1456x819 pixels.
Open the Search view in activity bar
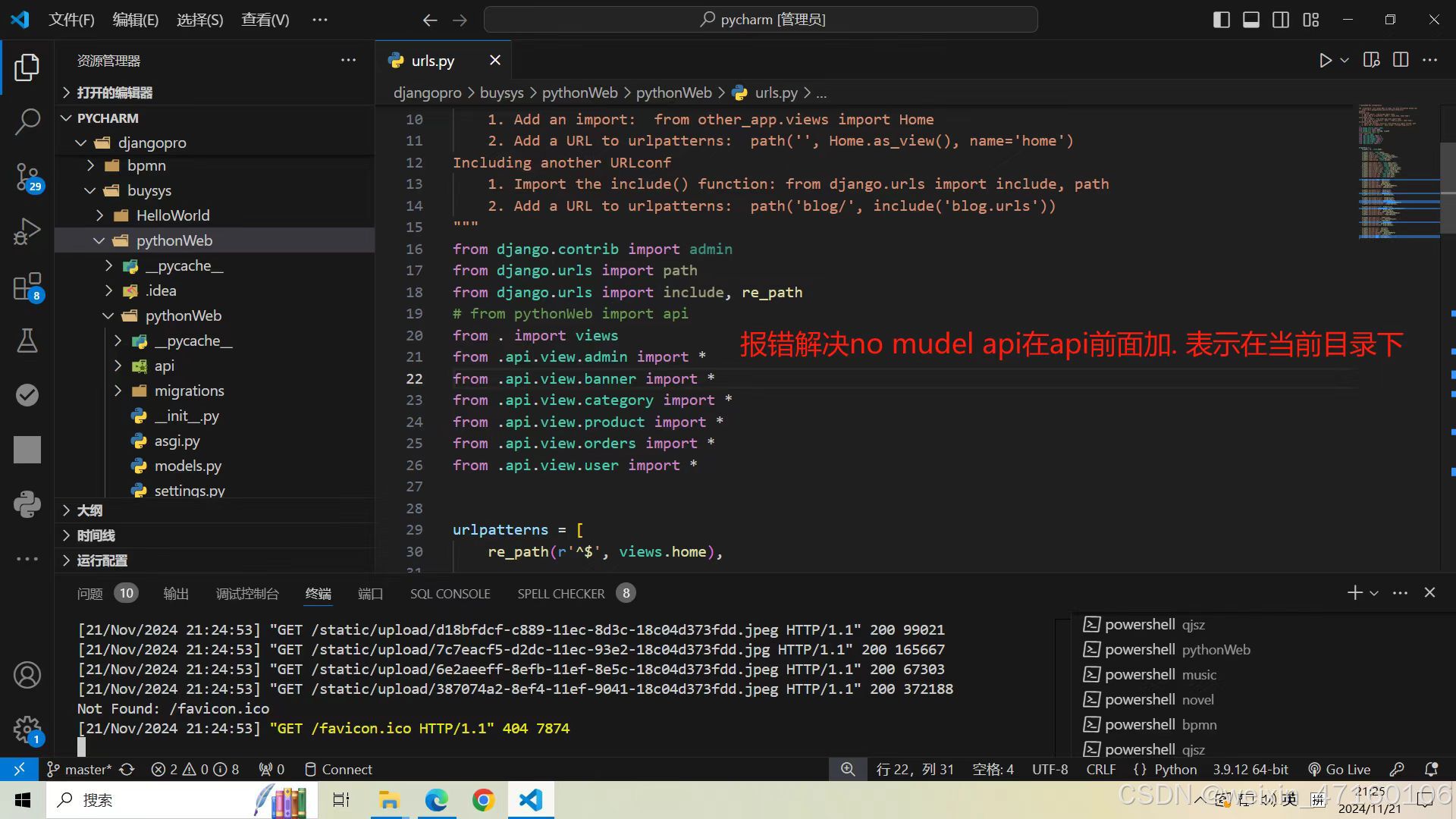click(27, 121)
